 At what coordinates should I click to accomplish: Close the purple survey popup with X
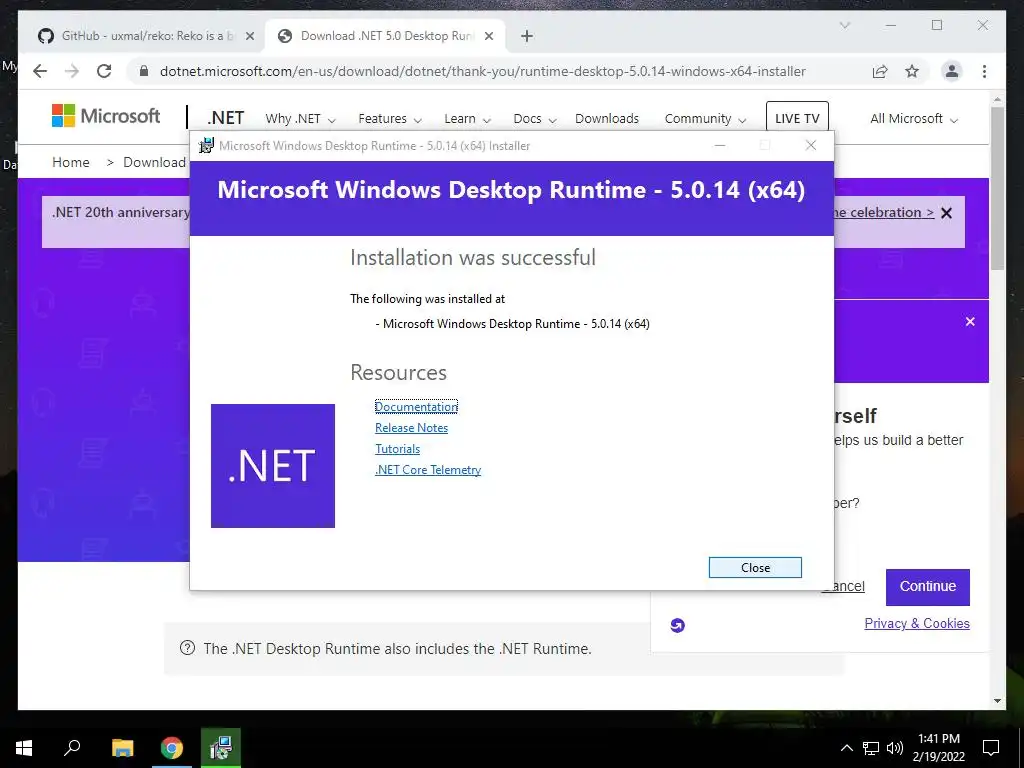[x=970, y=321]
